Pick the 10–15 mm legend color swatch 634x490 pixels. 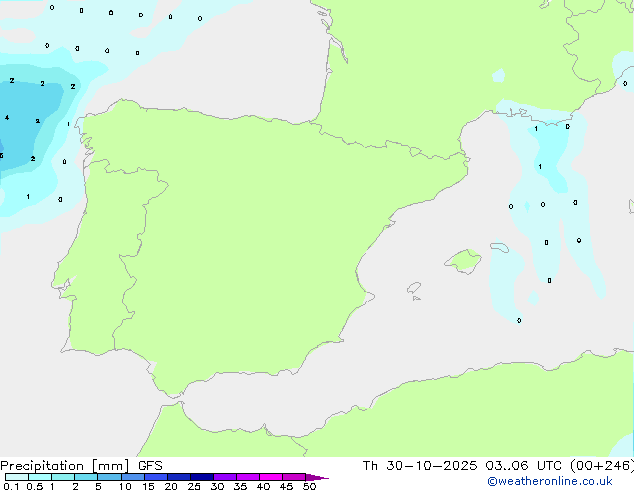tap(132, 477)
